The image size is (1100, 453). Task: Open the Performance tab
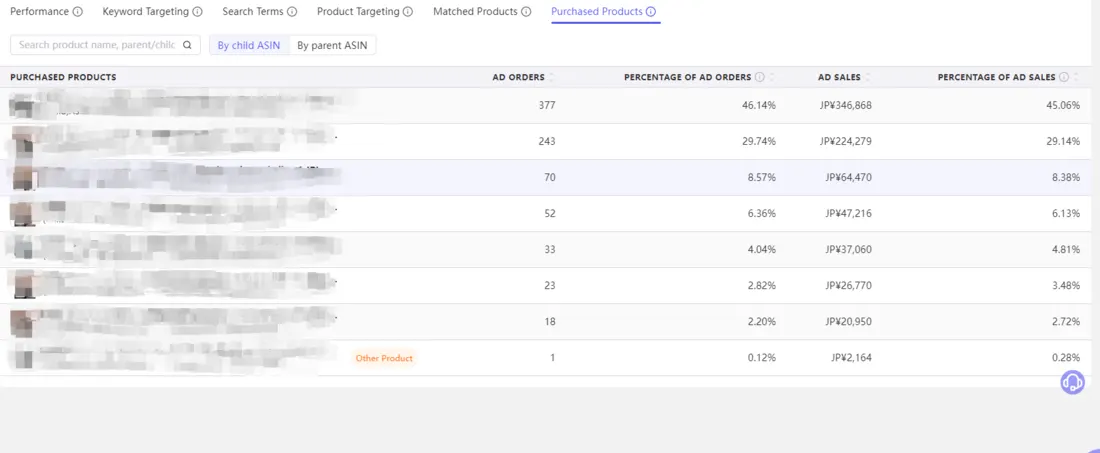[39, 12]
